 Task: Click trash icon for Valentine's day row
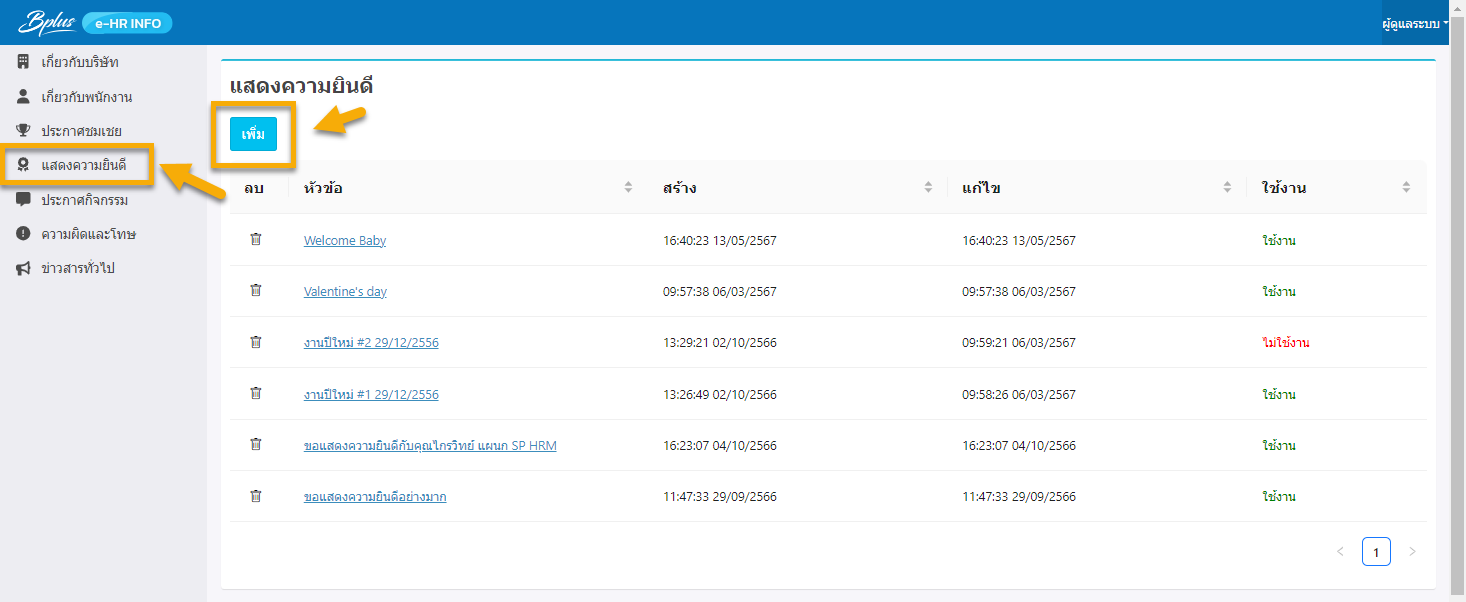(255, 291)
